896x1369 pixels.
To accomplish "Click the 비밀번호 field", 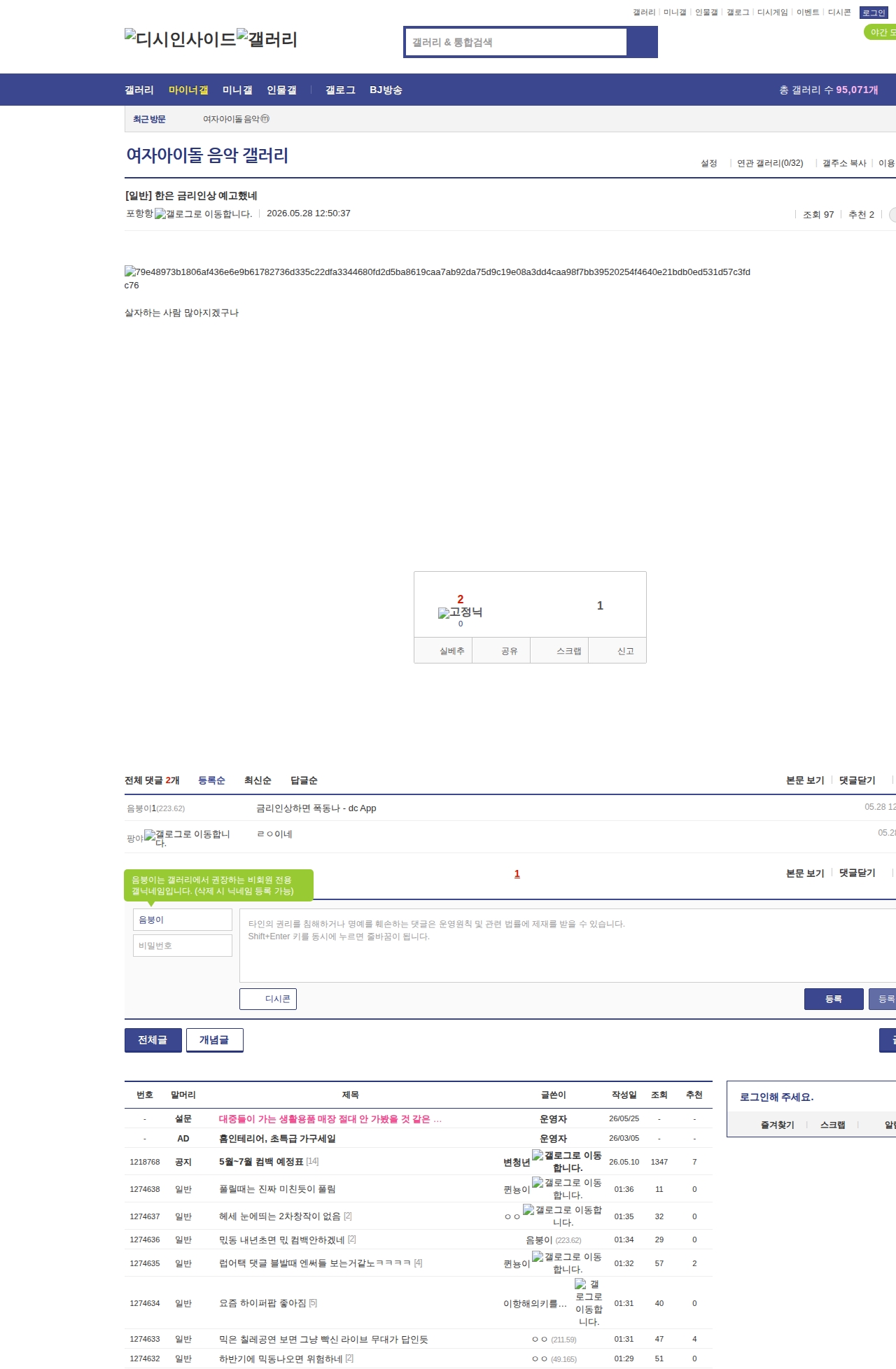I will pos(183,946).
